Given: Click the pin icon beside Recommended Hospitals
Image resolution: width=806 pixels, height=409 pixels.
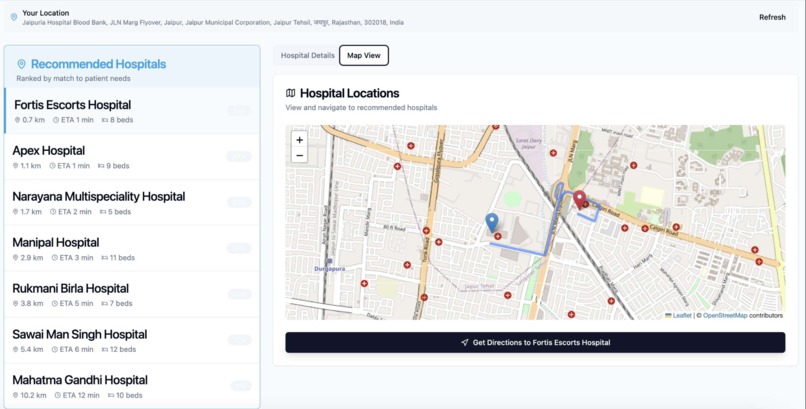Looking at the screenshot, I should pyautogui.click(x=21, y=64).
